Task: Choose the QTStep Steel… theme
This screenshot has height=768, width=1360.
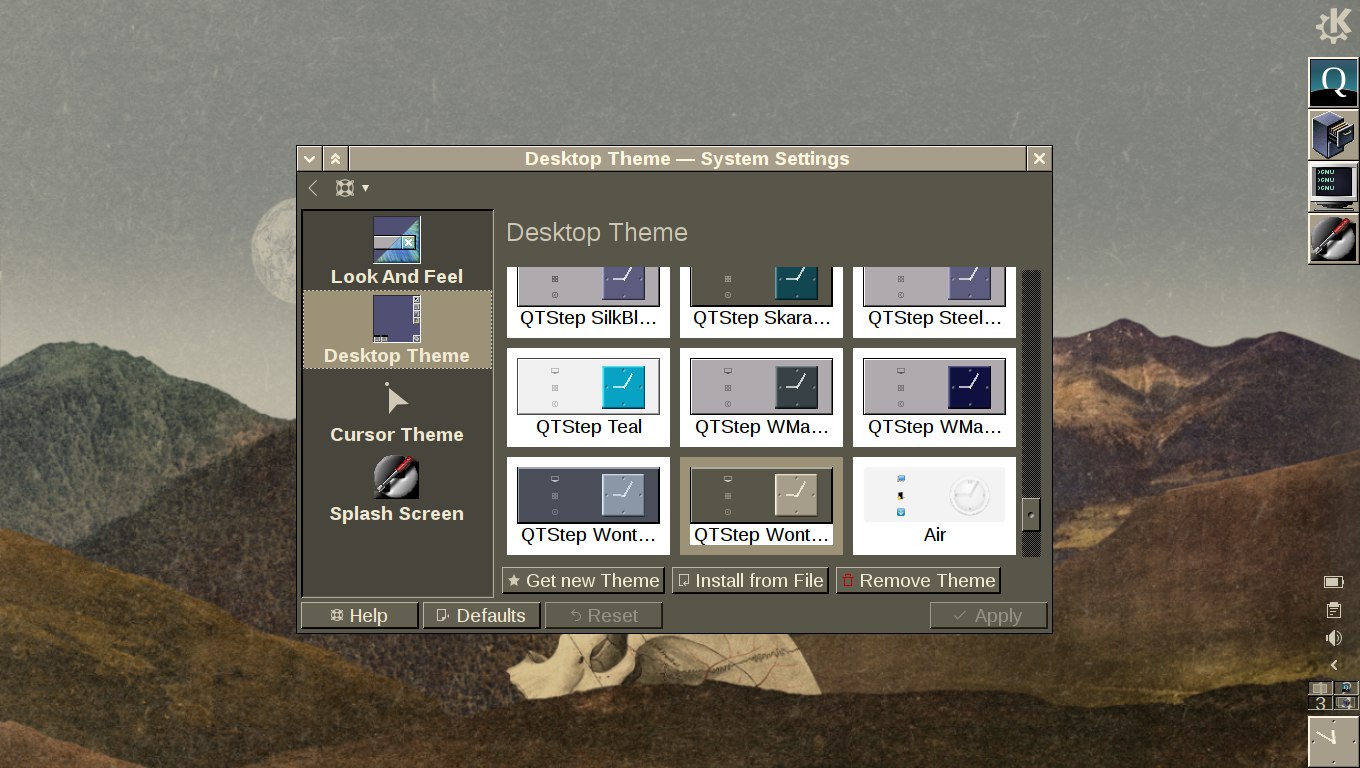Action: click(x=934, y=302)
